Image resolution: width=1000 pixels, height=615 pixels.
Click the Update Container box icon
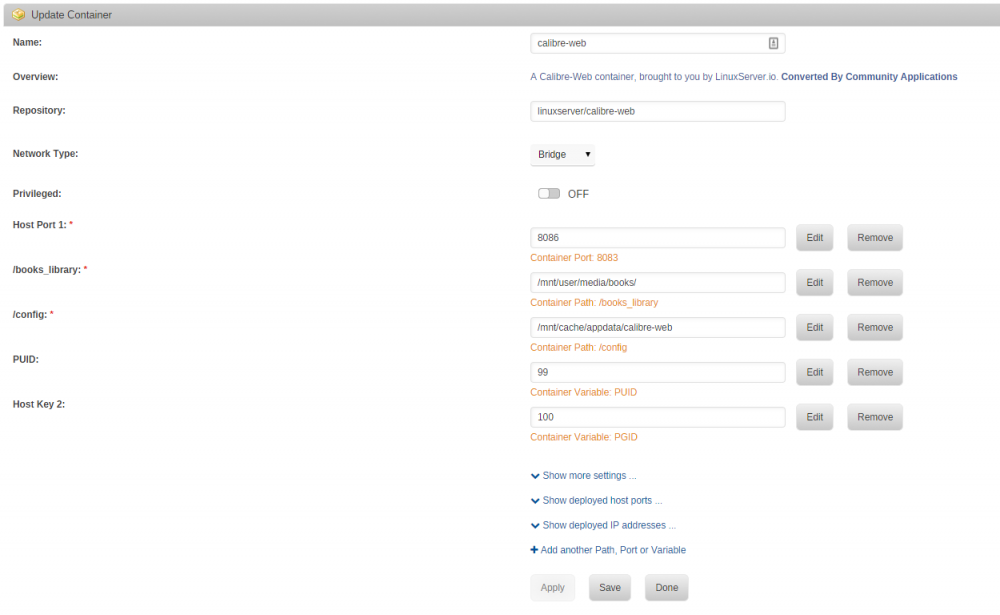[x=18, y=15]
